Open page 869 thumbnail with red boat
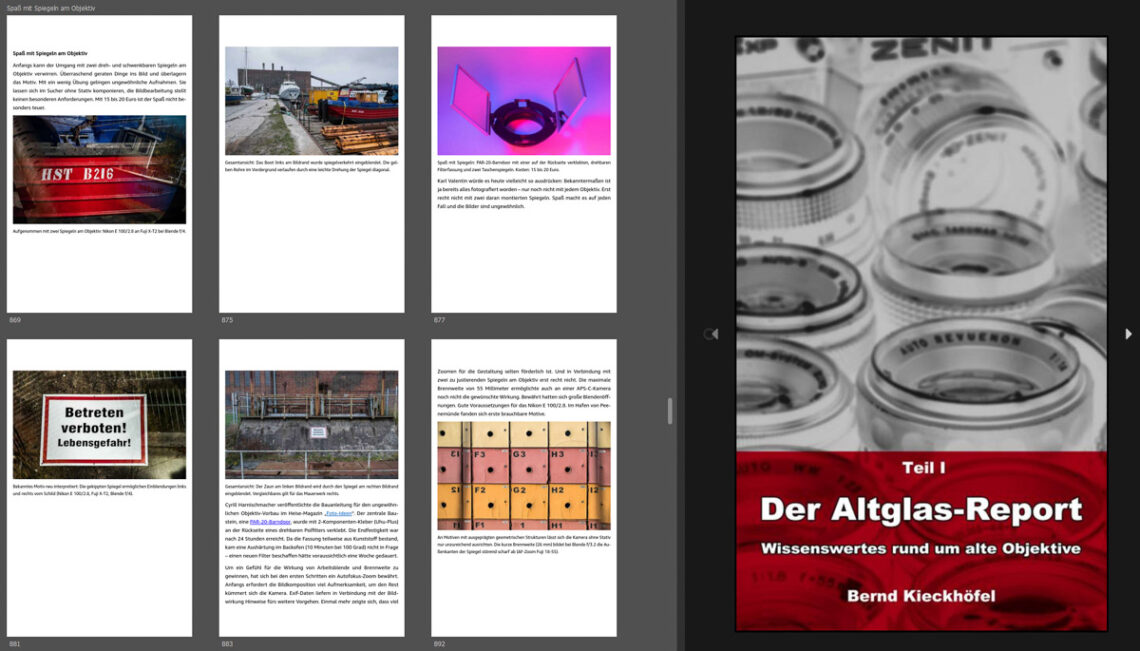 coord(100,164)
